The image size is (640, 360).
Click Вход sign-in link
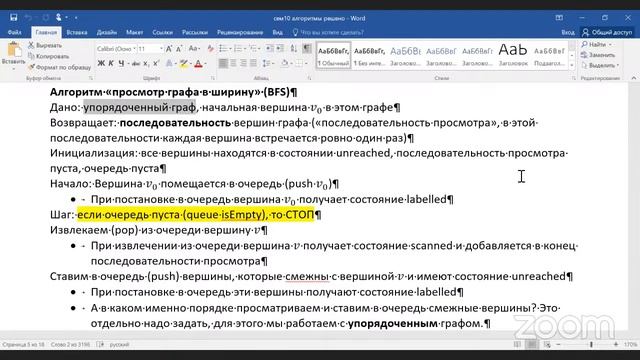tap(568, 32)
